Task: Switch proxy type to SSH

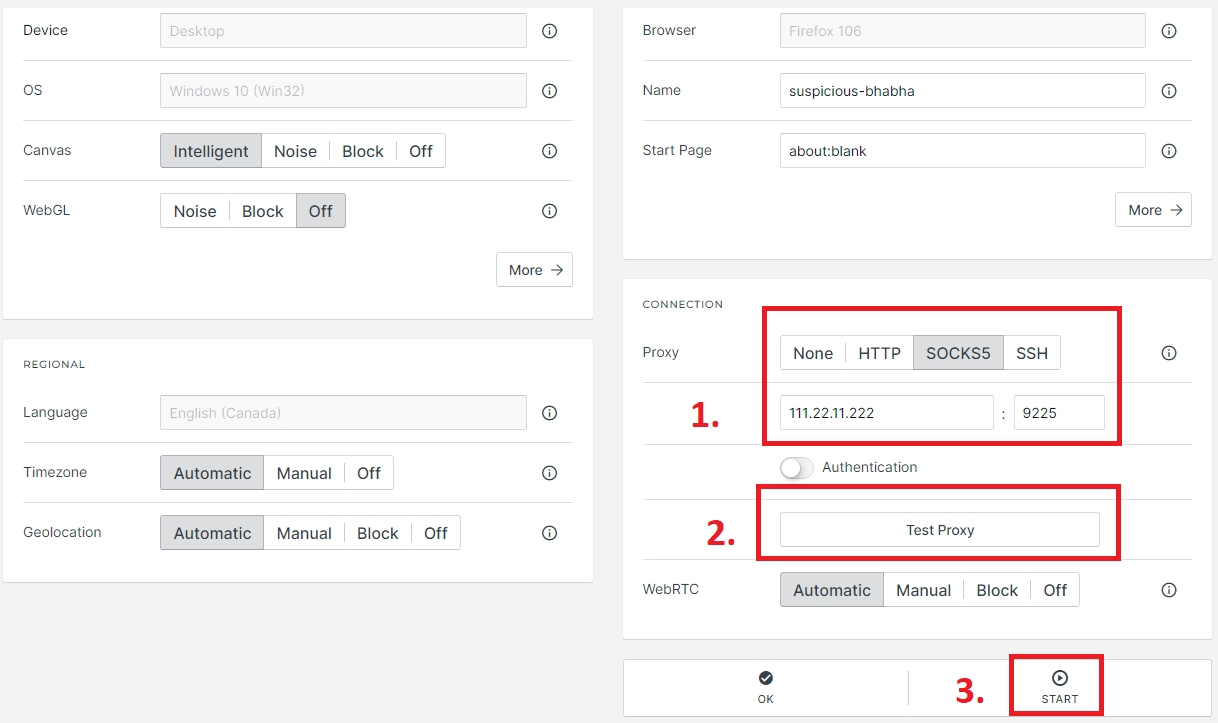Action: (x=1032, y=353)
